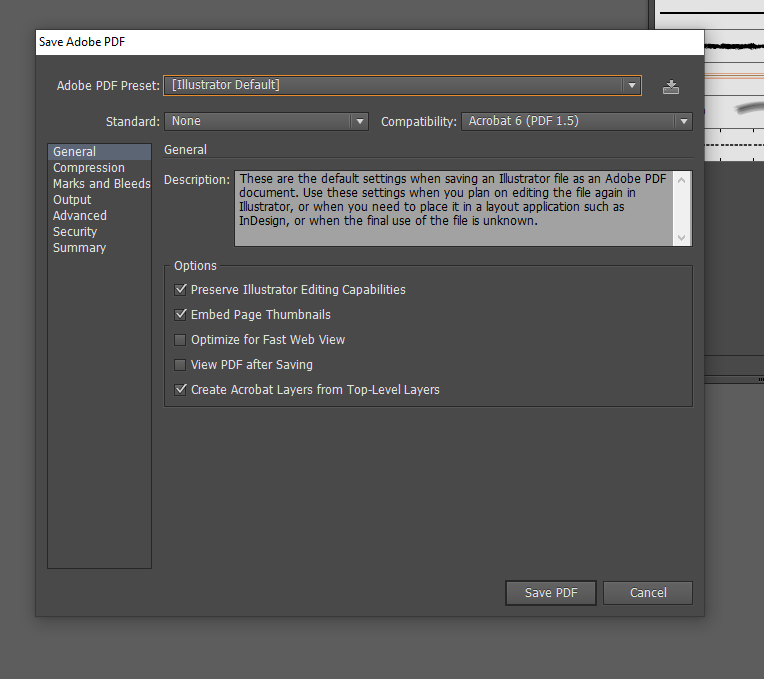The width and height of the screenshot is (764, 679).
Task: Uncheck Embed Page Thumbnails
Action: pyautogui.click(x=180, y=315)
